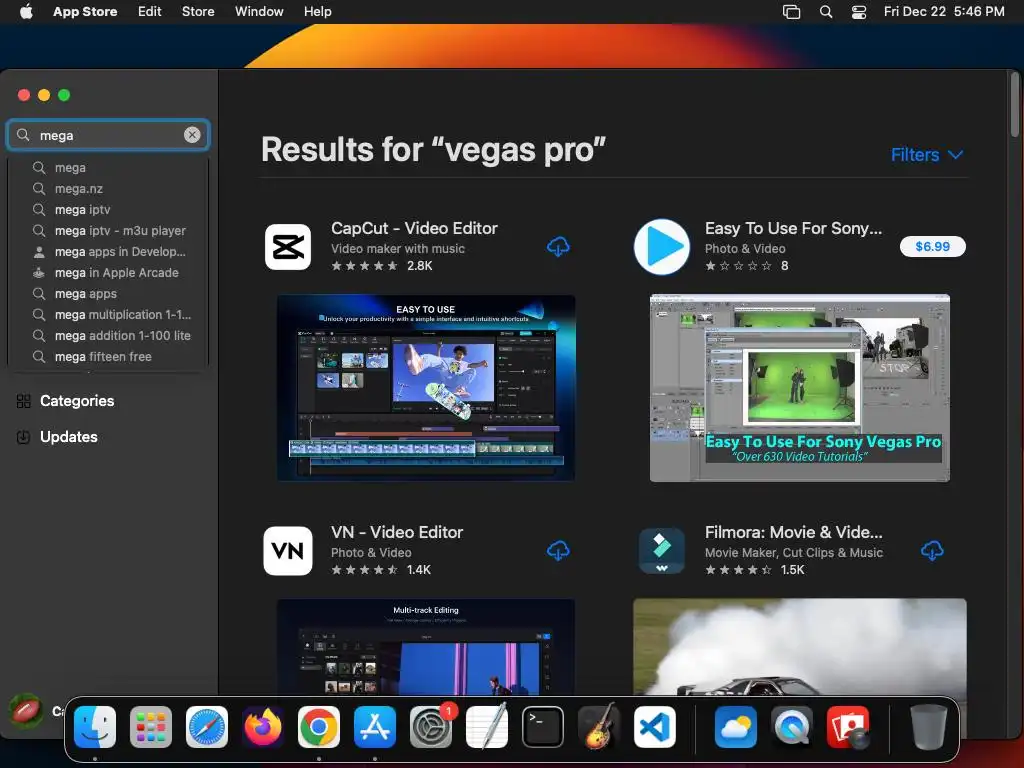The width and height of the screenshot is (1024, 768).
Task: Open the Weather app from the Dock
Action: [736, 727]
